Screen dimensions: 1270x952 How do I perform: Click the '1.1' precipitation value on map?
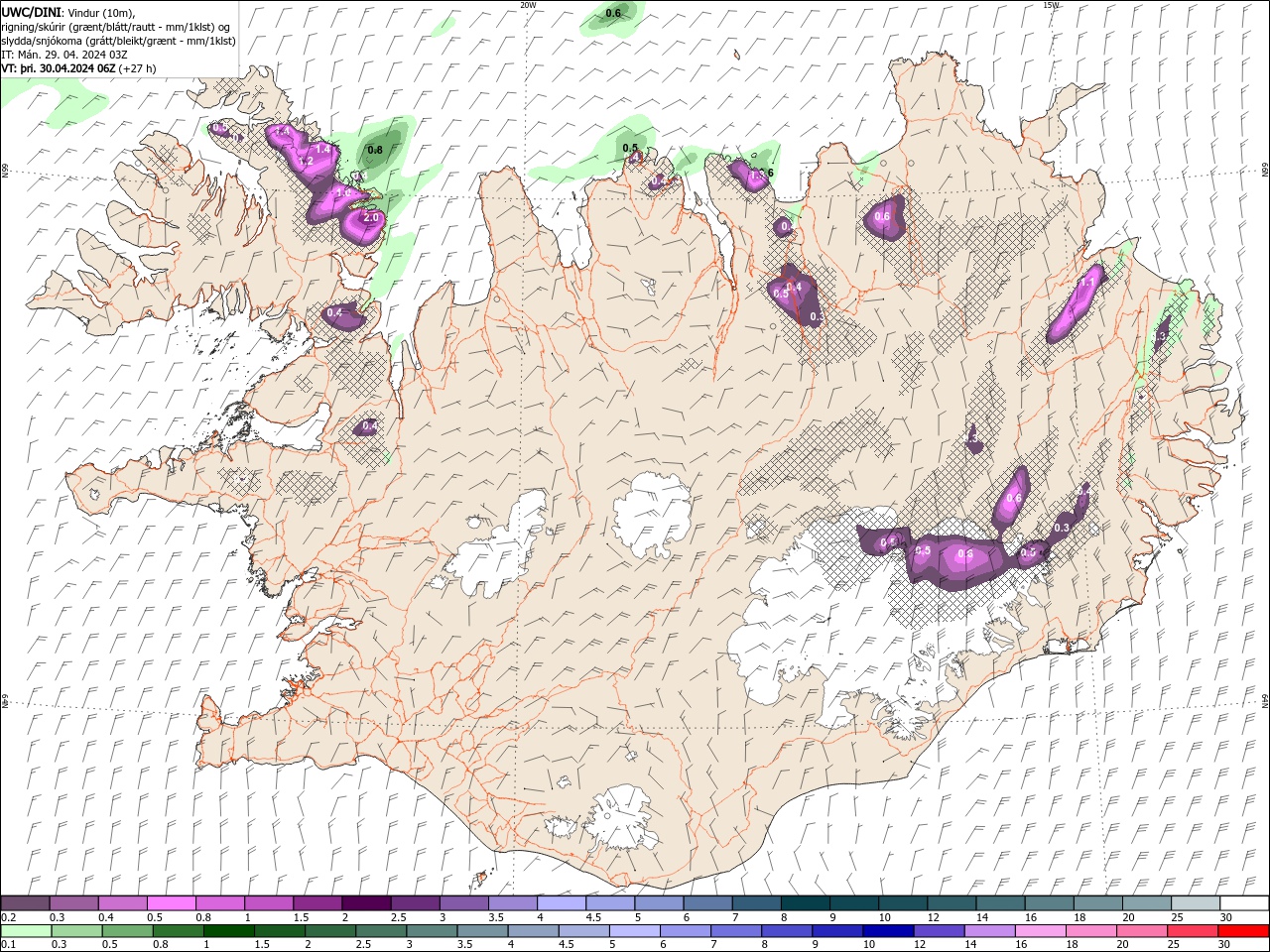[1086, 283]
